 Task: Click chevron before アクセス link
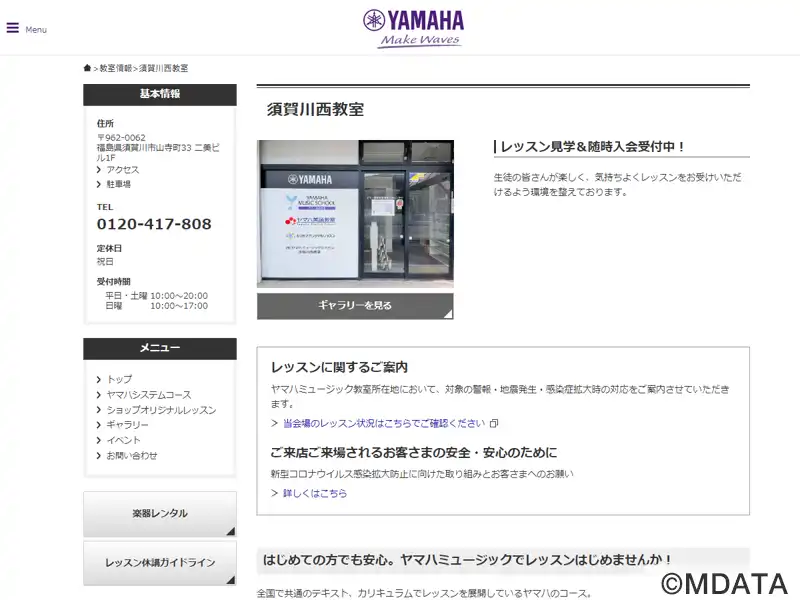(98, 170)
